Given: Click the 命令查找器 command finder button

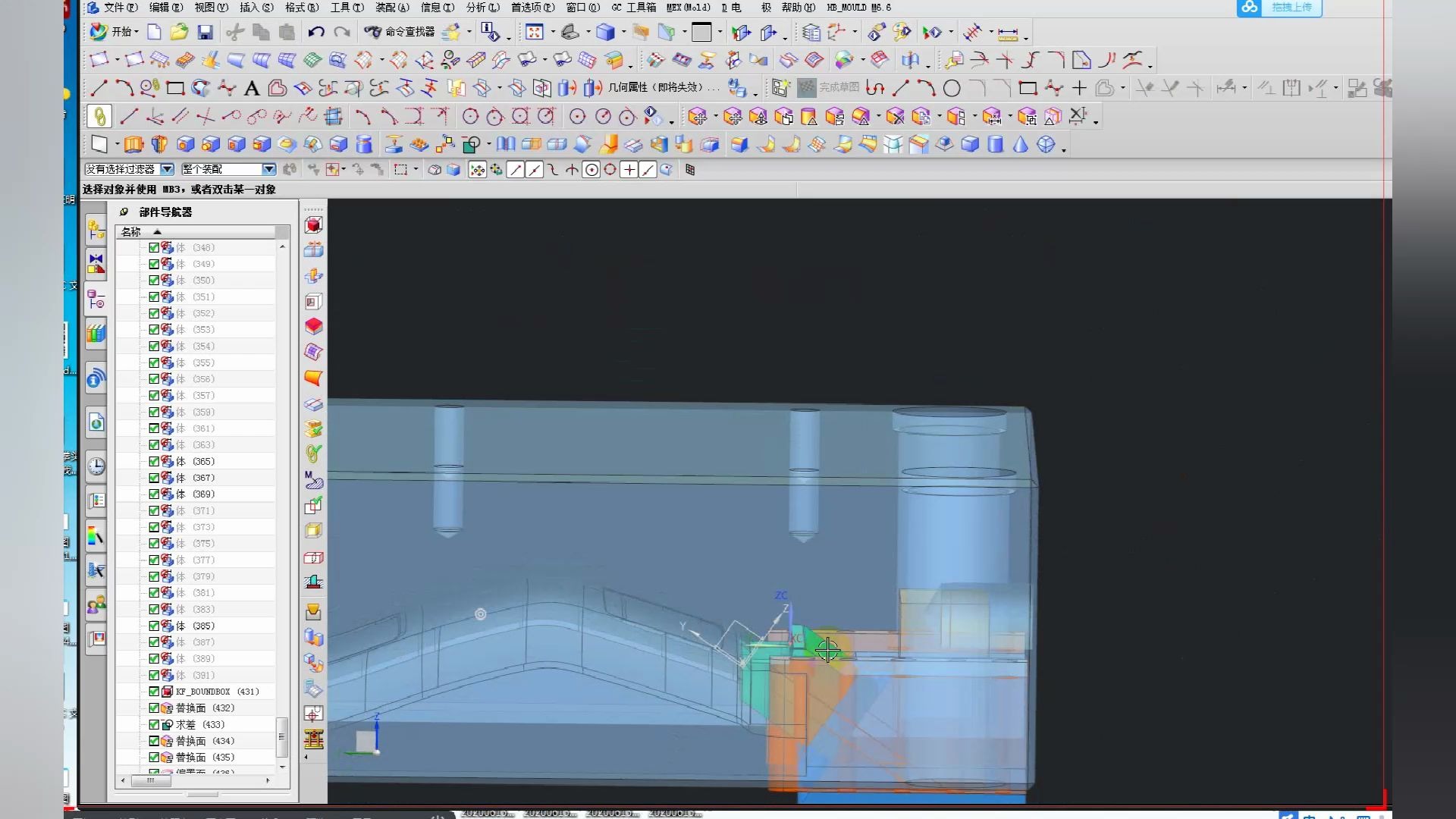Looking at the screenshot, I should (400, 32).
